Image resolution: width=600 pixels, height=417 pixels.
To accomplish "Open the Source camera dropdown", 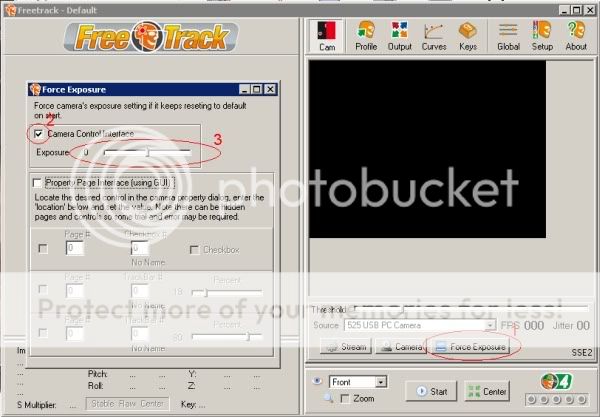I will pyautogui.click(x=489, y=325).
